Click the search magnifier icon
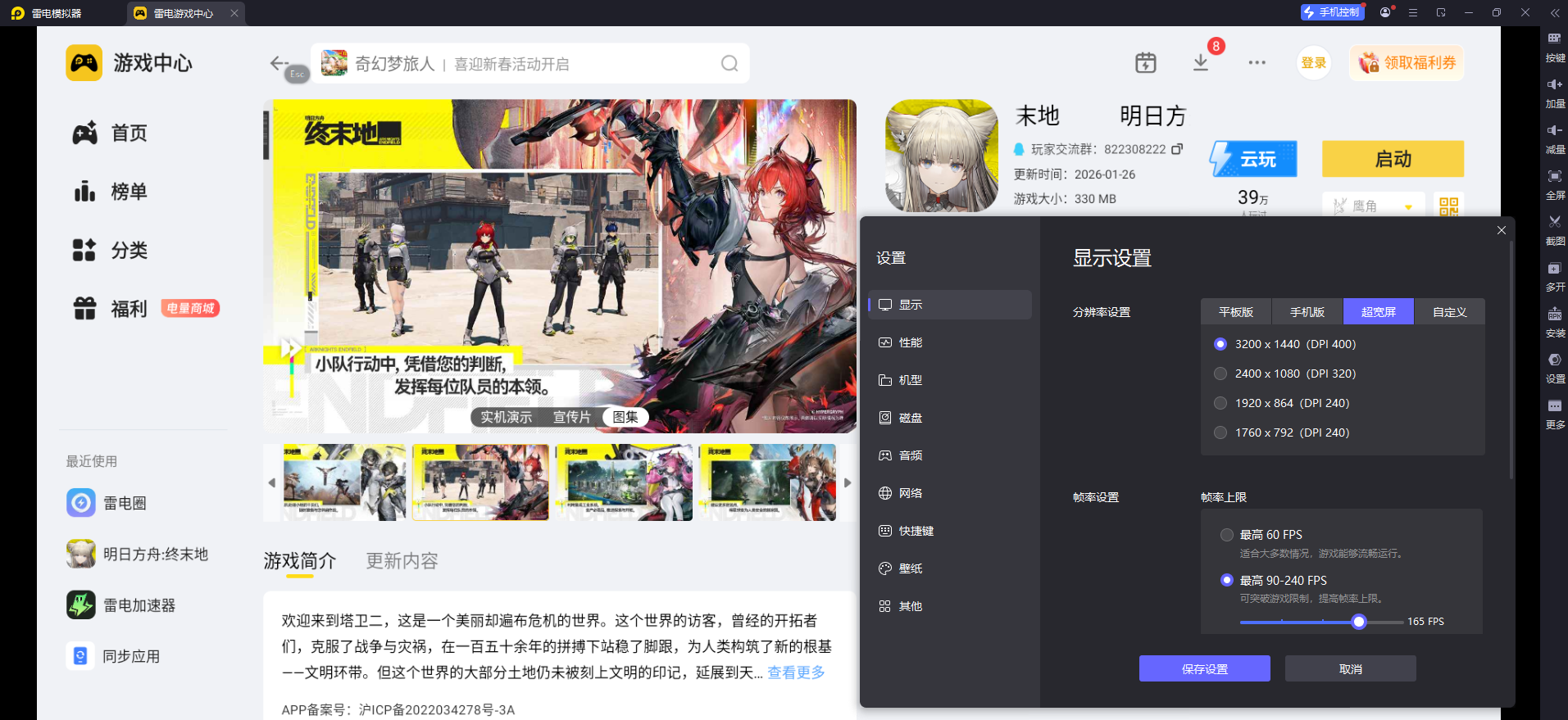 (x=729, y=64)
